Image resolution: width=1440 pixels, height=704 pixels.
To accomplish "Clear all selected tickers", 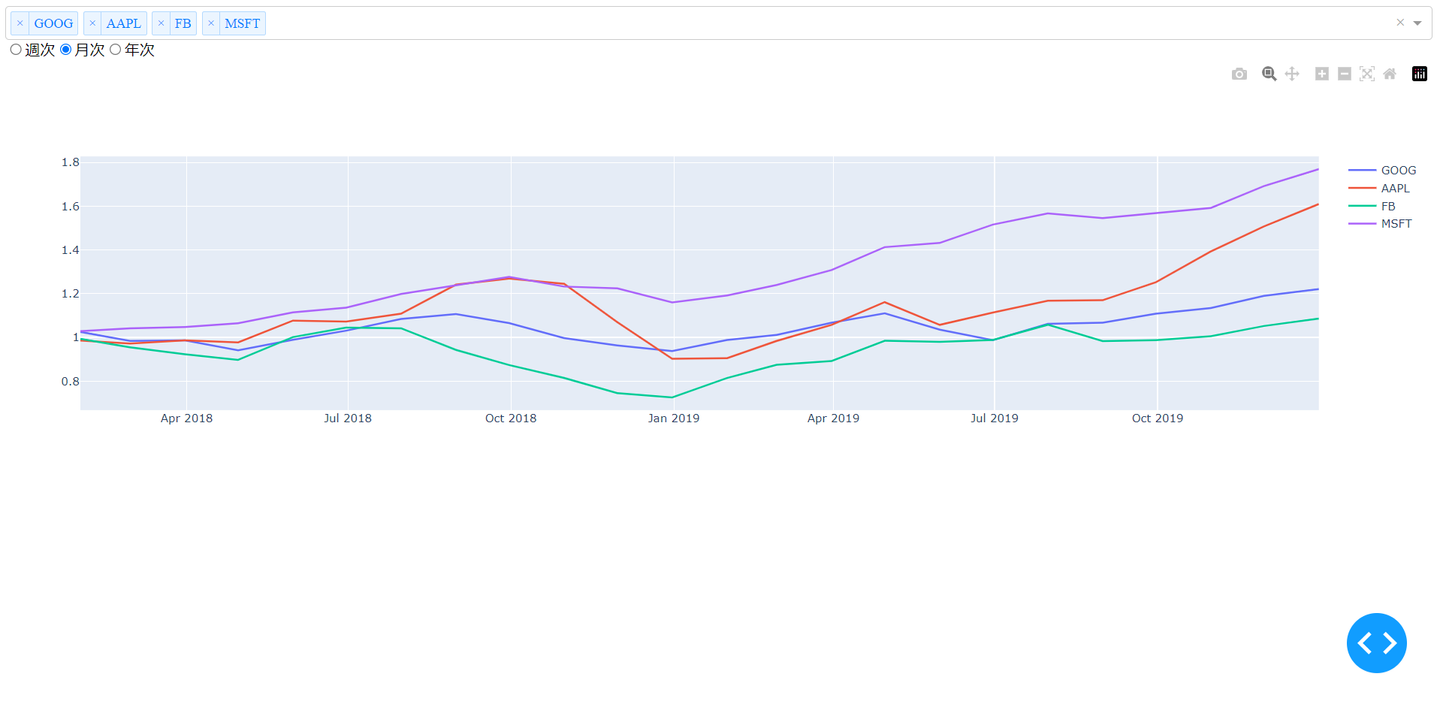I will [x=1400, y=23].
